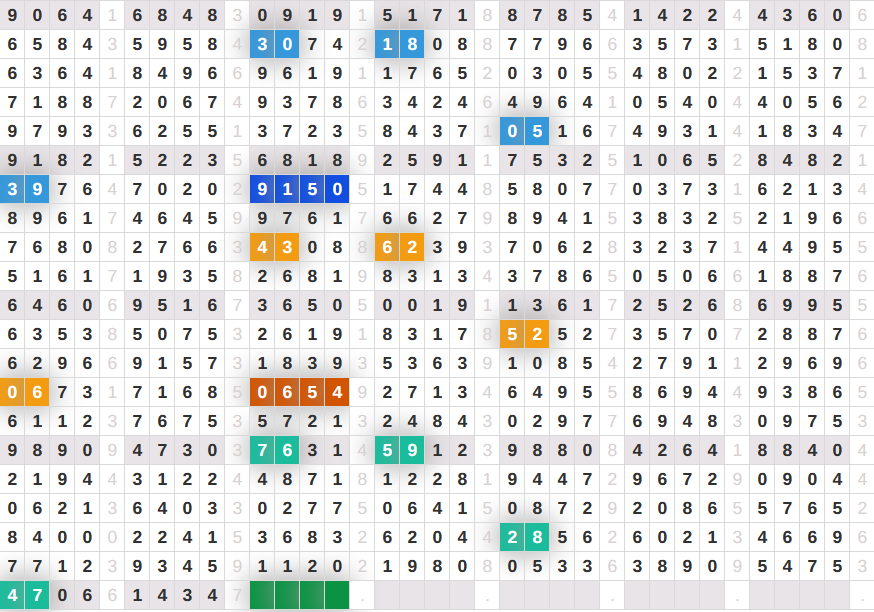Select the teal highlighted 59 block

pos(399,450)
